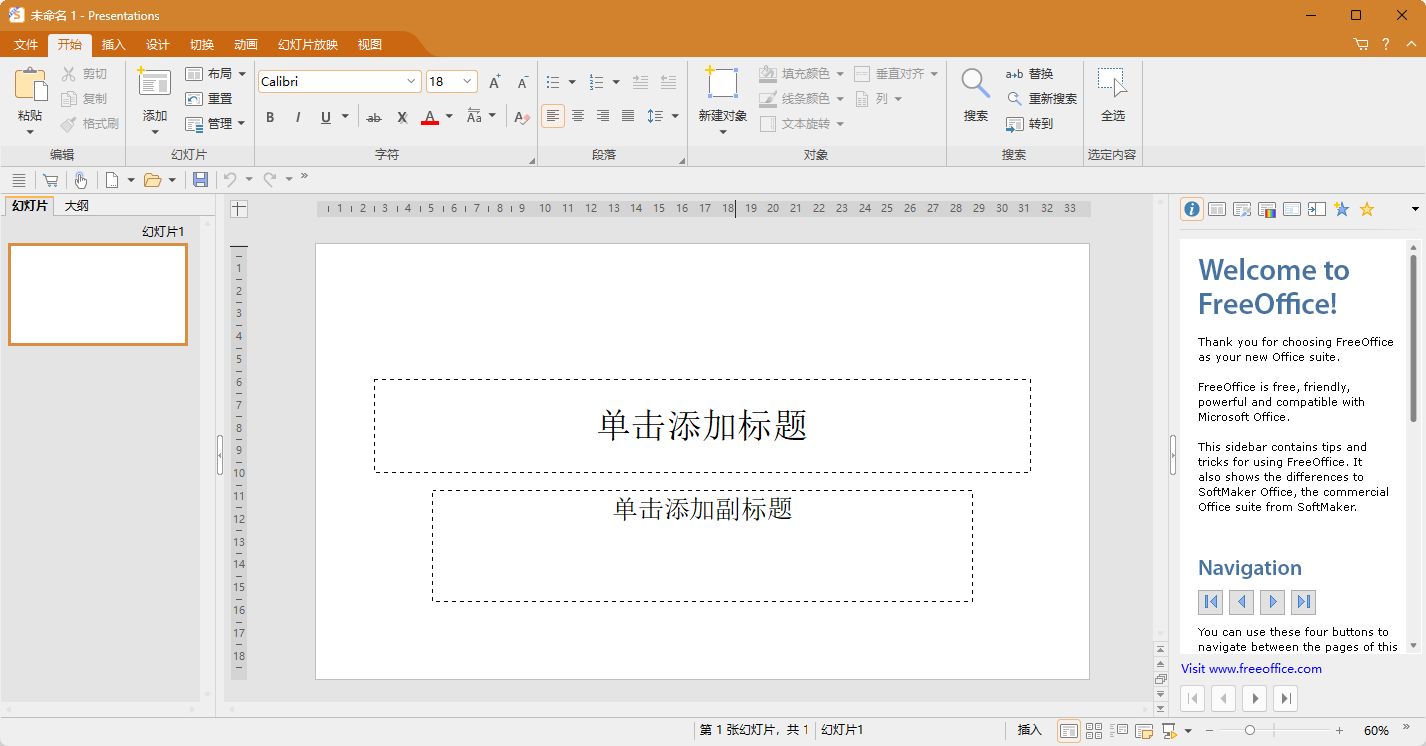Toggle Italic text formatting
The width and height of the screenshot is (1426, 746).
pos(297,117)
